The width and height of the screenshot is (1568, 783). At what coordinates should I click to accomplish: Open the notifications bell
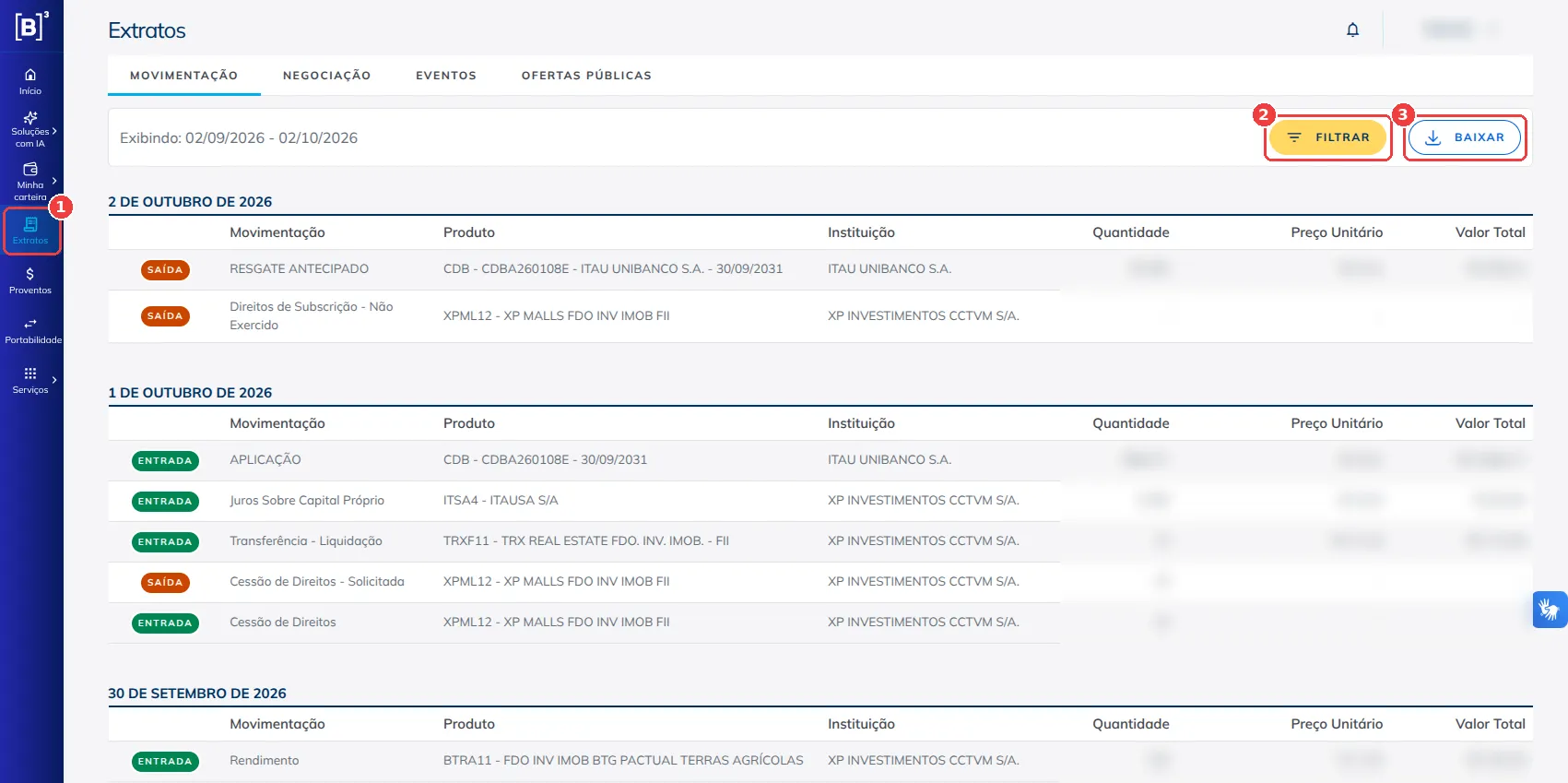[1352, 30]
